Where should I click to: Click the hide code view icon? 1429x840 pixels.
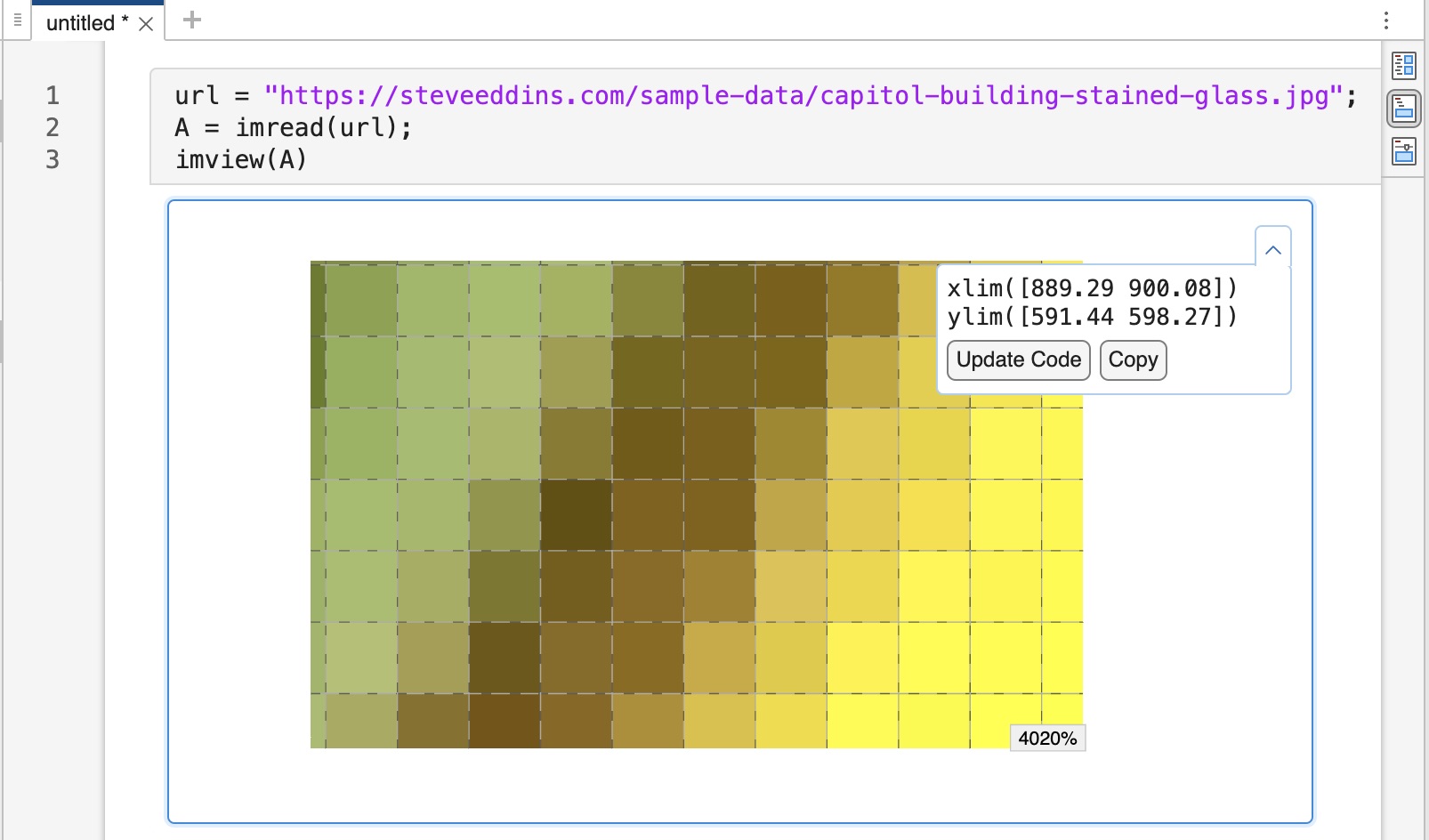pos(1404,152)
